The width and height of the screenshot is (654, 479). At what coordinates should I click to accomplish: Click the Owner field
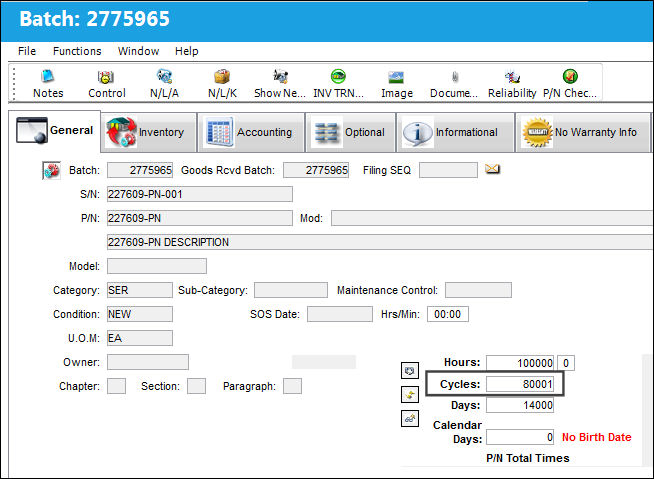148,362
